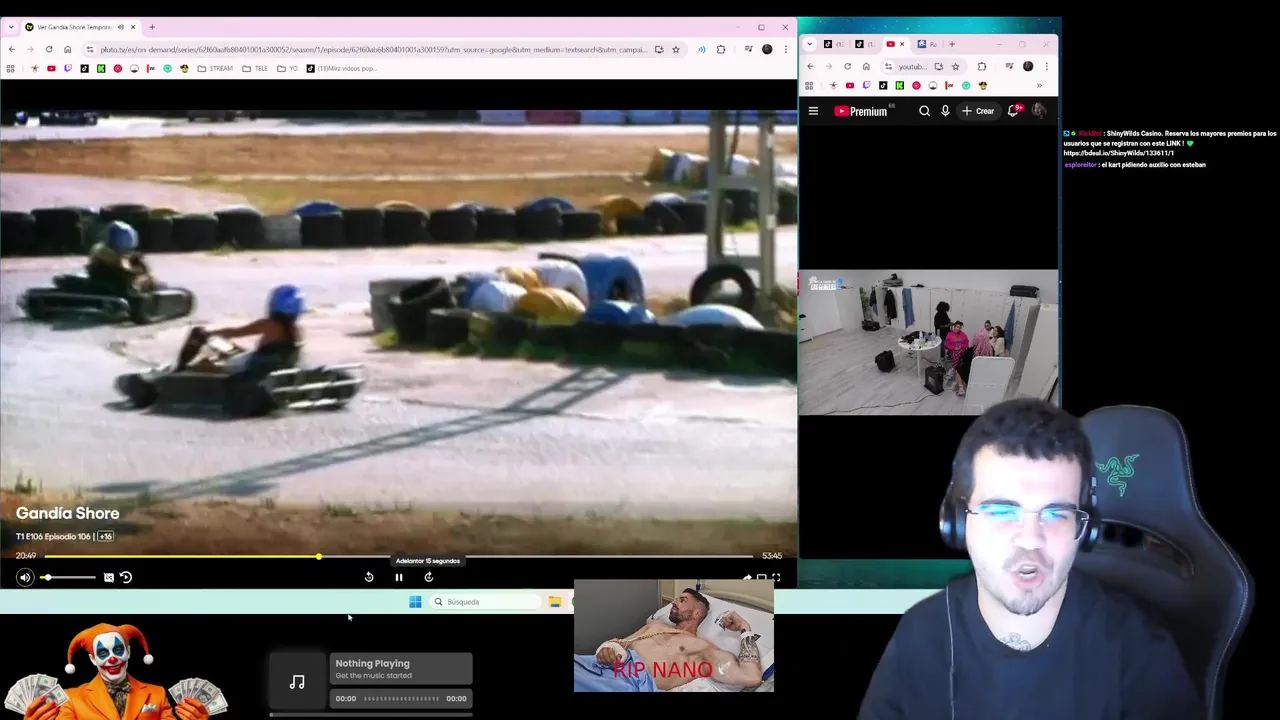Open YouTube notifications bell
1280x720 pixels.
(1013, 111)
